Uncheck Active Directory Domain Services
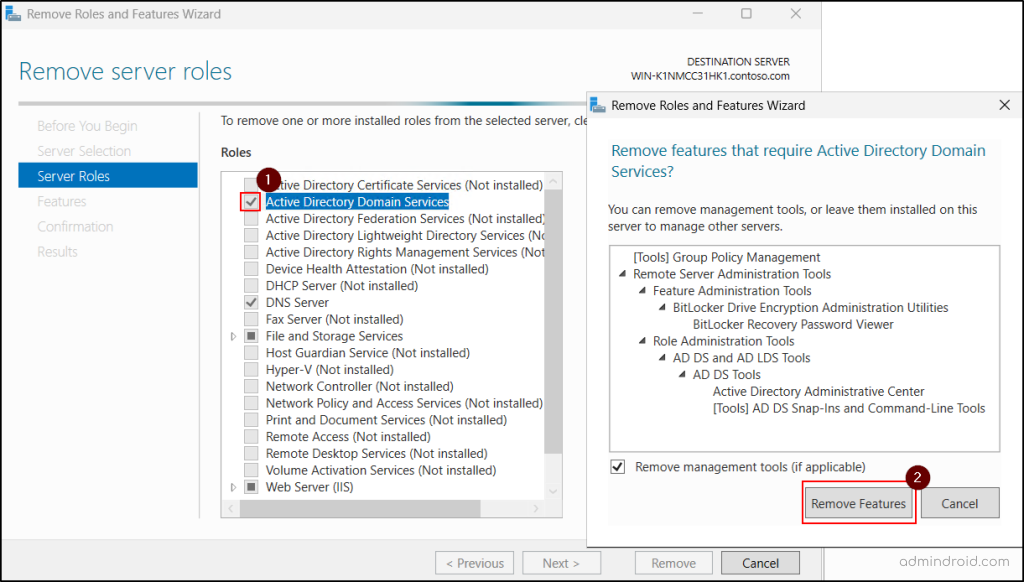 pyautogui.click(x=250, y=201)
